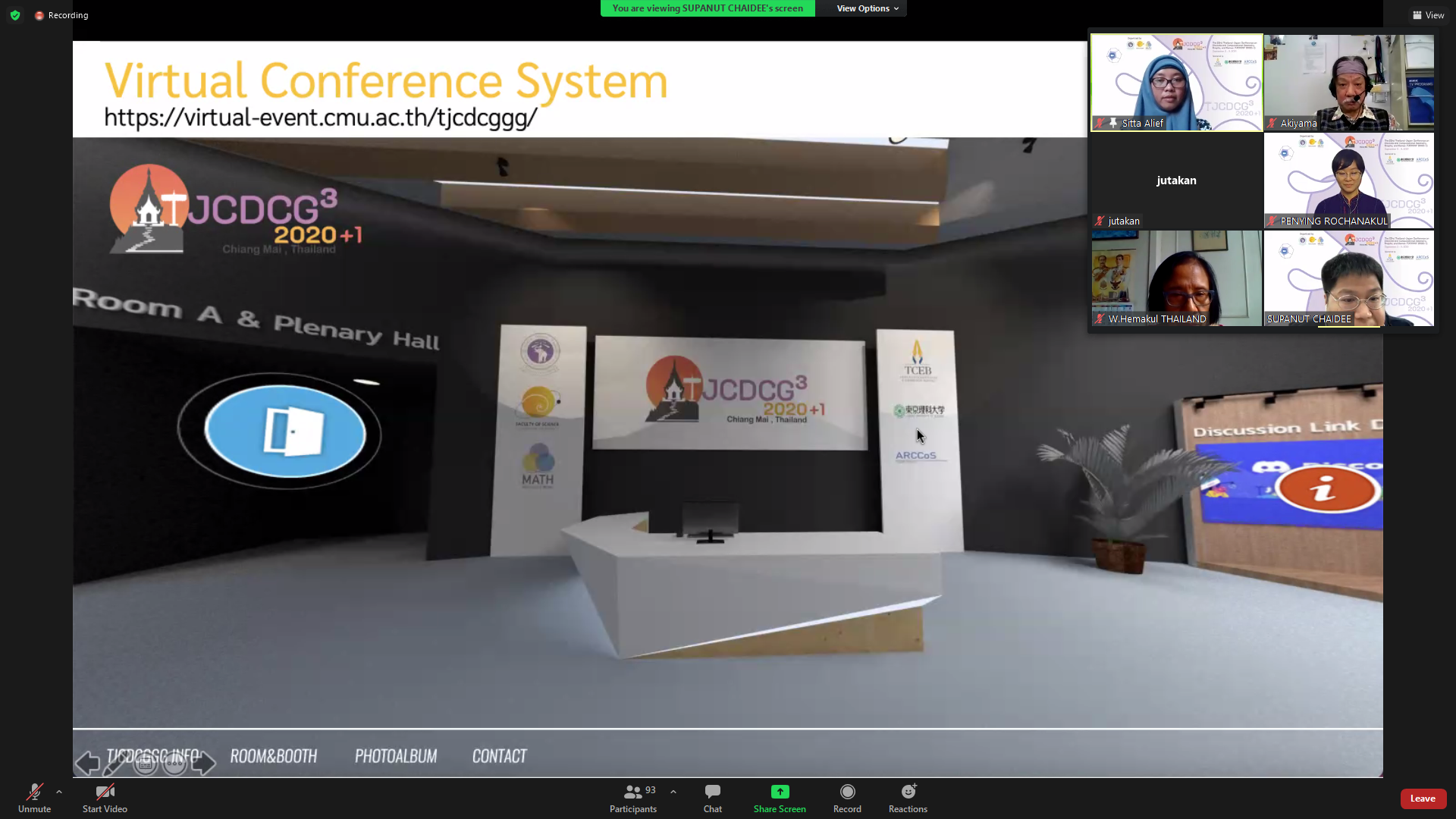The height and width of the screenshot is (819, 1456).
Task: Click the orange info icon on discussion board
Action: tap(1326, 489)
